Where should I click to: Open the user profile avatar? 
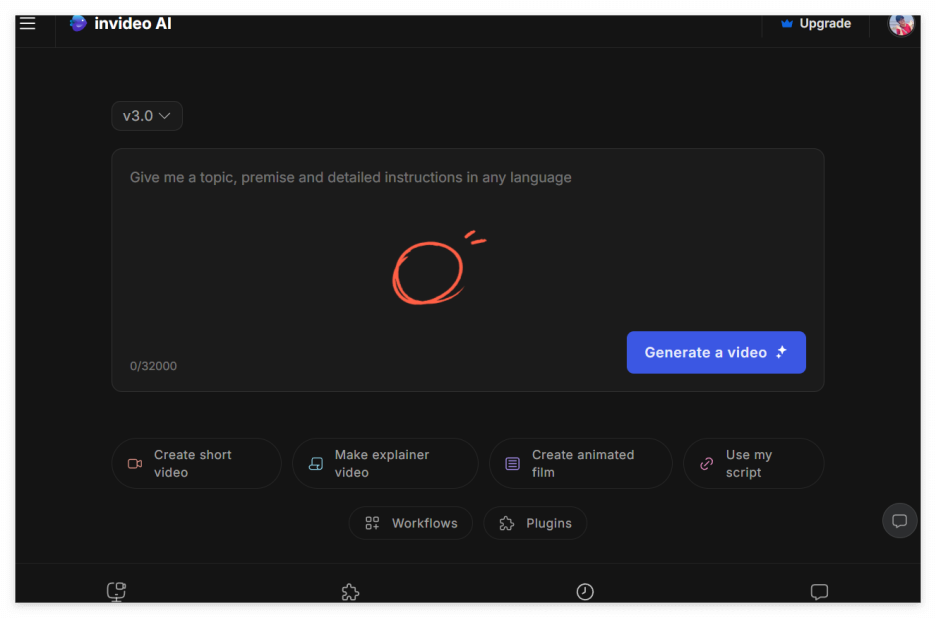coord(901,24)
